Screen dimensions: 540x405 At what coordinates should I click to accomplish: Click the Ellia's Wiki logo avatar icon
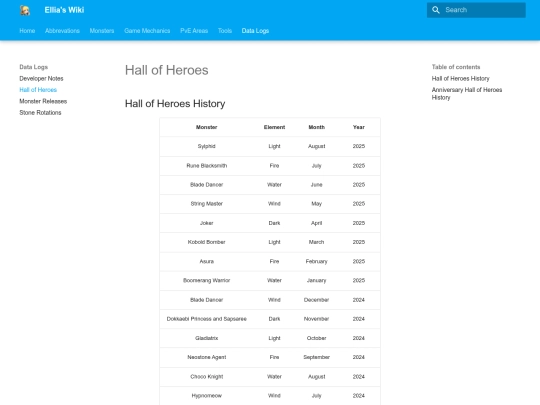coord(25,10)
